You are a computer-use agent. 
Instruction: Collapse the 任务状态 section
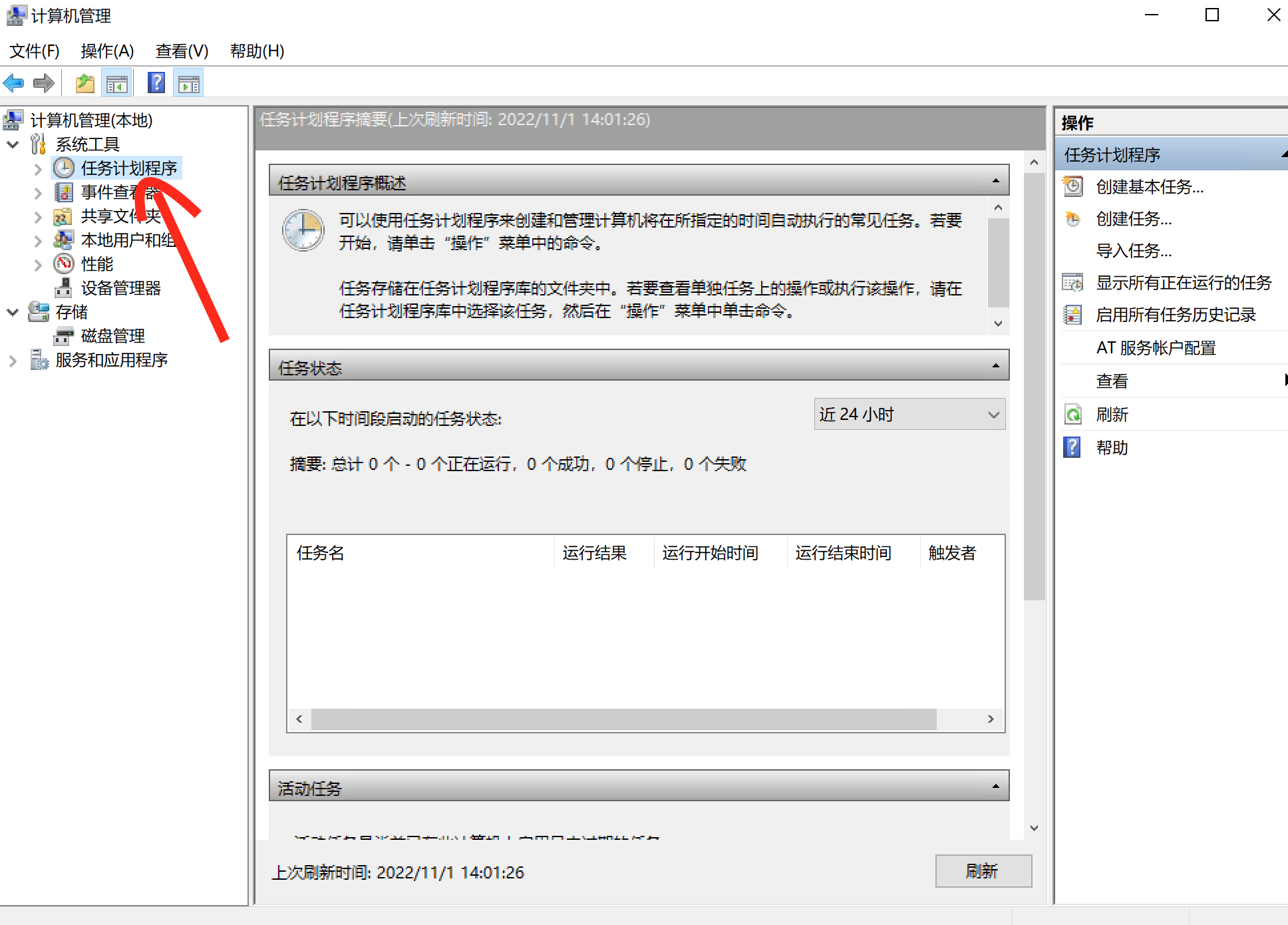click(x=996, y=366)
